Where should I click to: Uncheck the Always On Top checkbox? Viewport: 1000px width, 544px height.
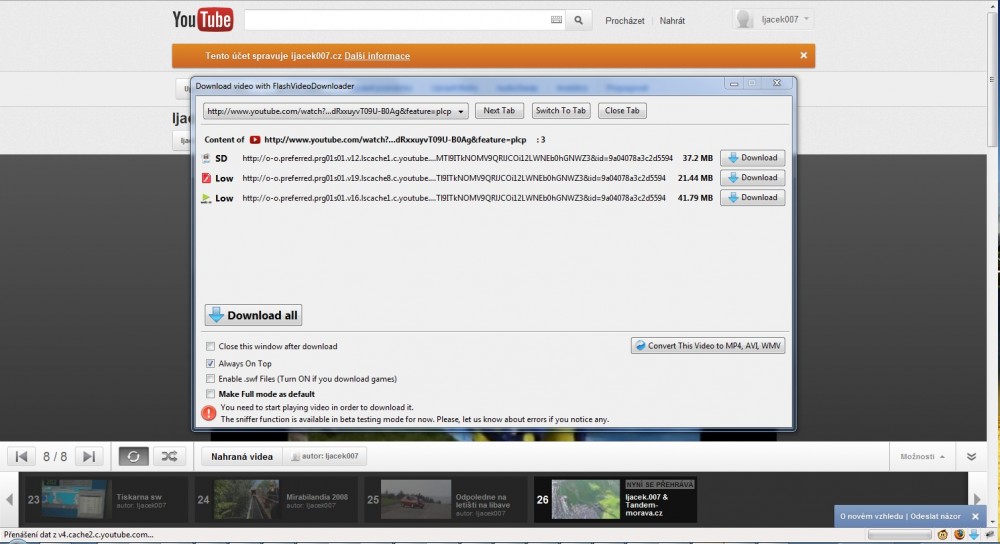click(210, 363)
